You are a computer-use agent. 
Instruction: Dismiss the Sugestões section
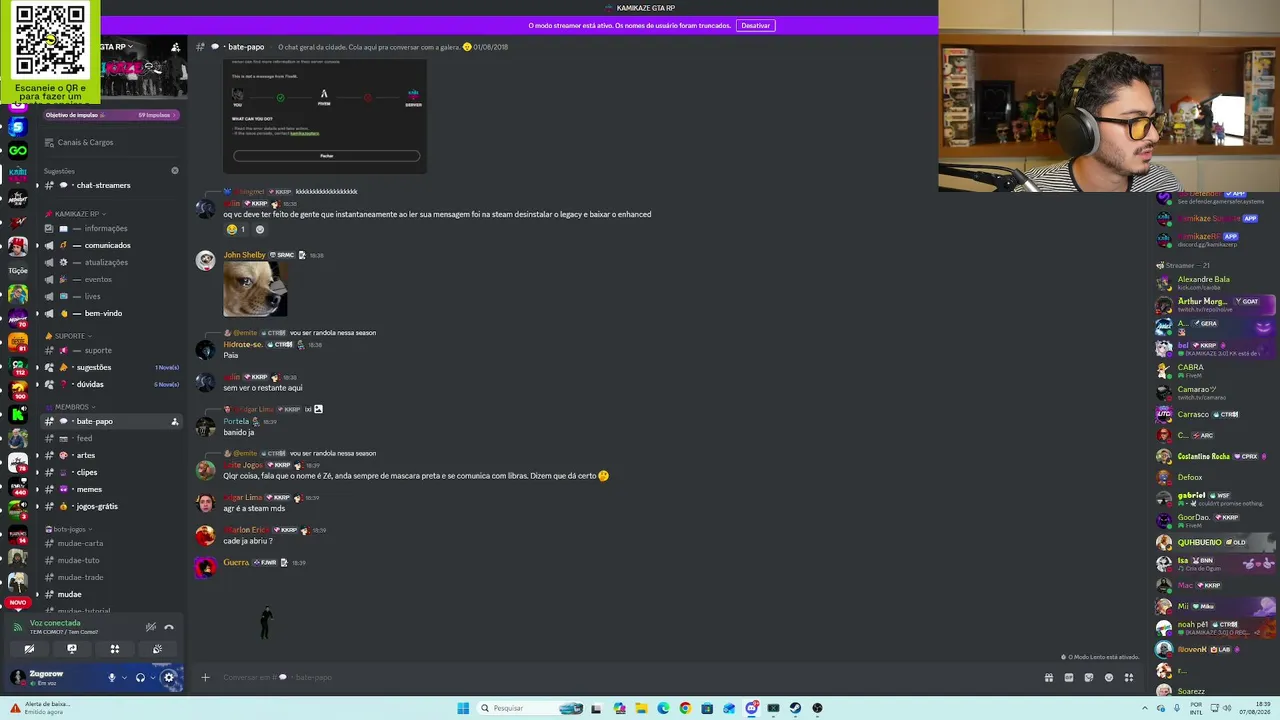(175, 171)
